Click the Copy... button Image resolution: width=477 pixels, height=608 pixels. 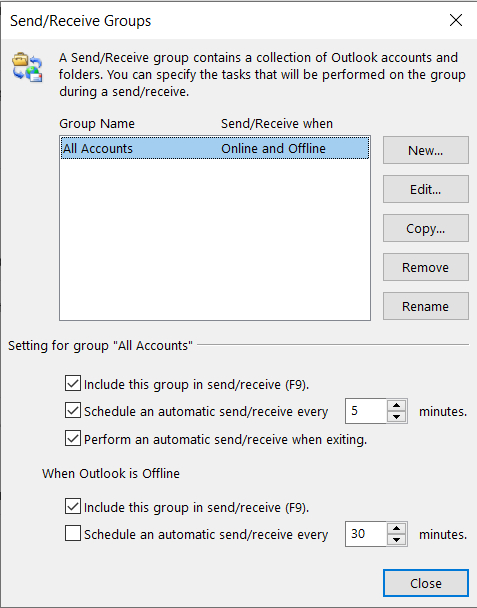click(425, 228)
